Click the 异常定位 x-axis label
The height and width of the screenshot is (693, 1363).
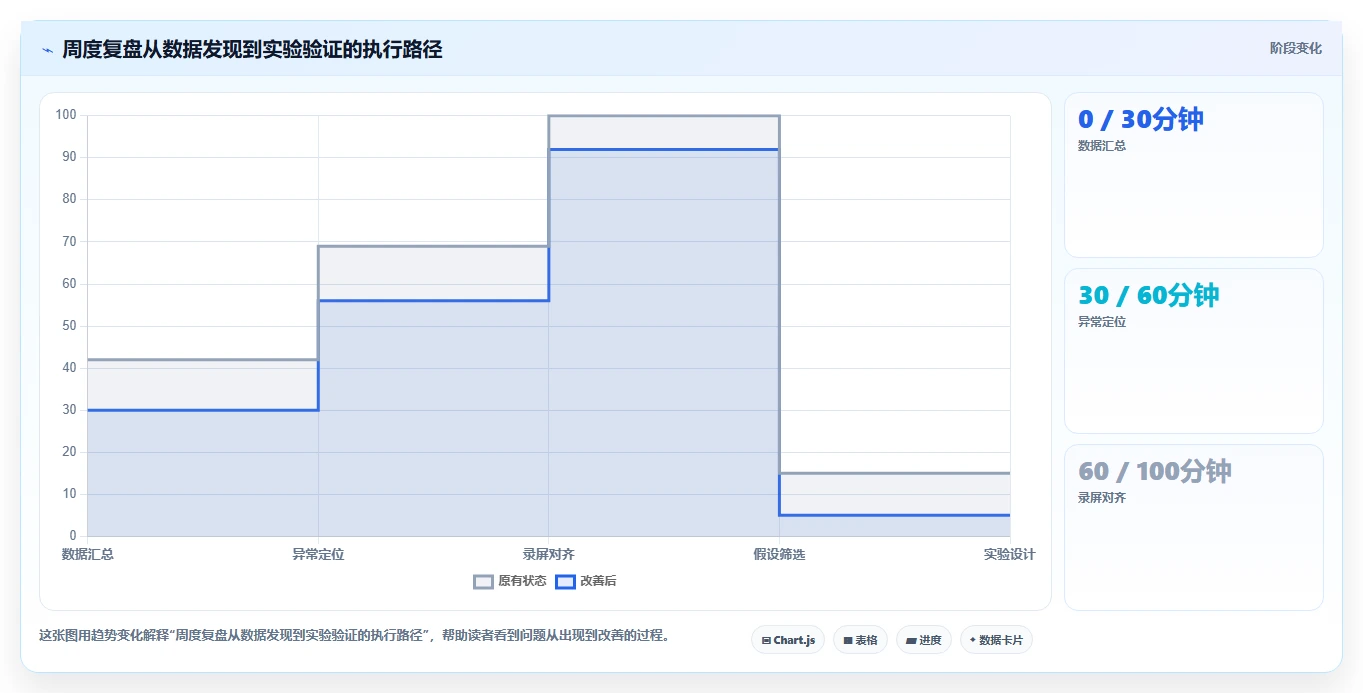[318, 554]
